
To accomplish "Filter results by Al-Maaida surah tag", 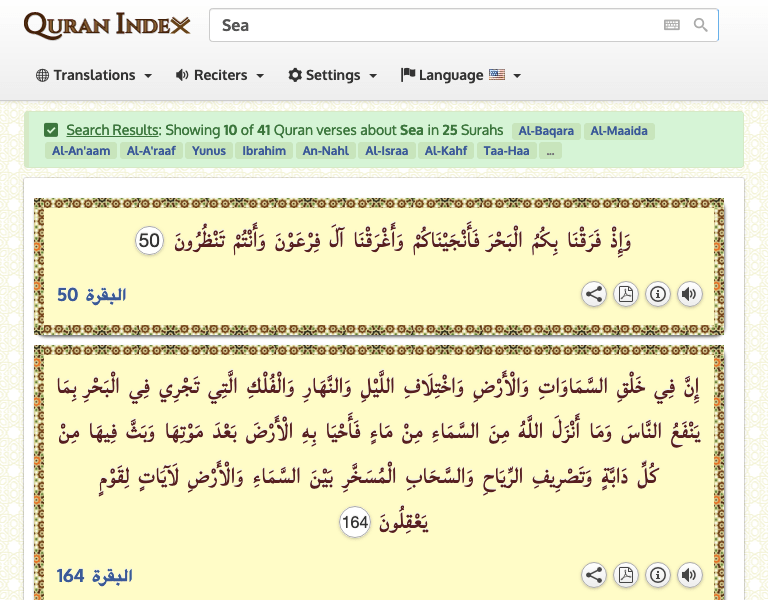I will click(619, 131).
